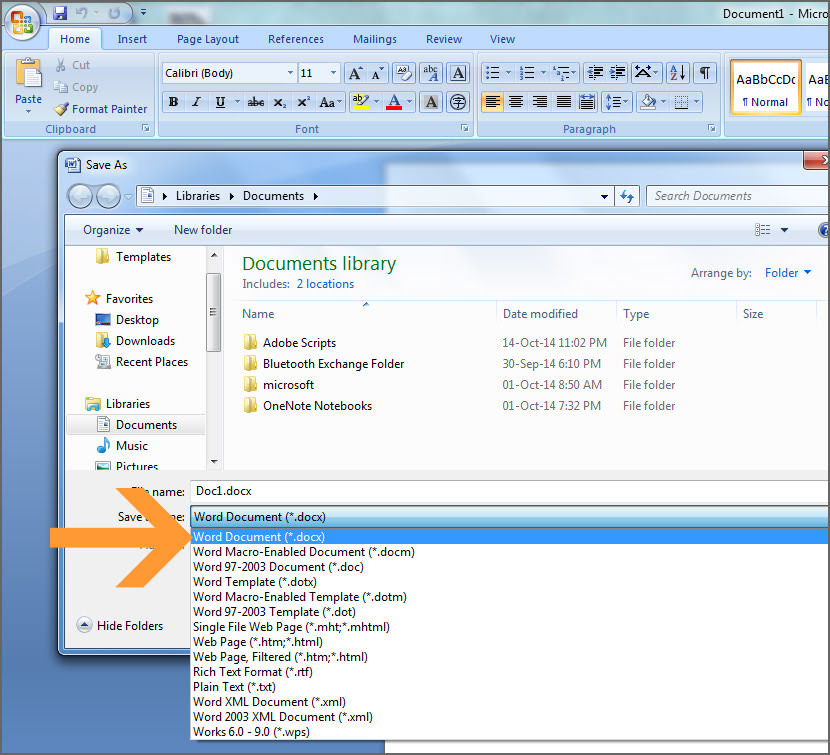This screenshot has width=830, height=755.
Task: Toggle Superscript formatting
Action: pyautogui.click(x=303, y=102)
